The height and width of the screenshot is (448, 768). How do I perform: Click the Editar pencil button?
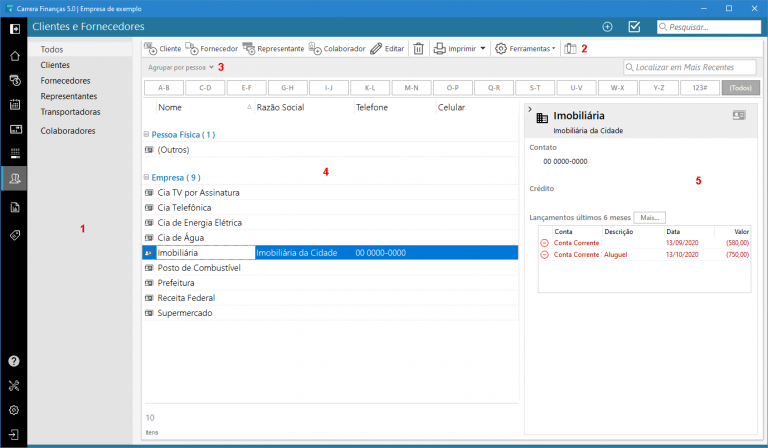(x=387, y=48)
